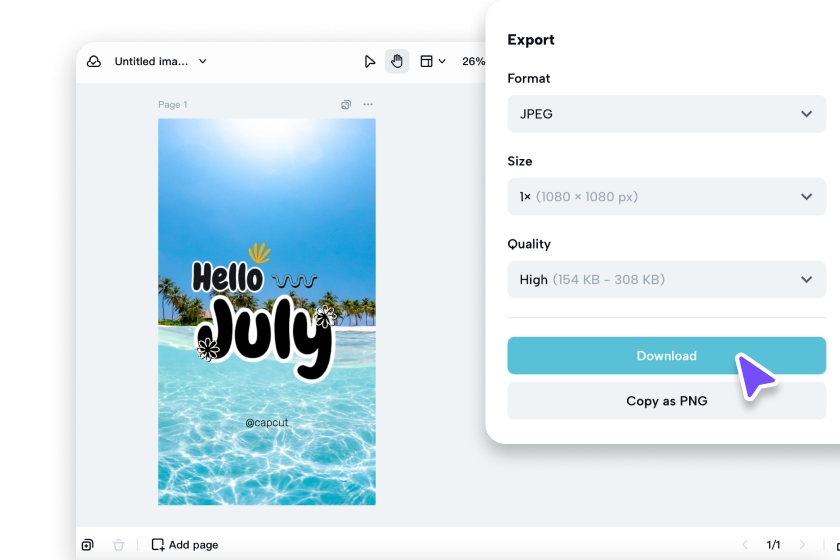Click the Page 1 label
The width and height of the screenshot is (840, 560).
172,104
